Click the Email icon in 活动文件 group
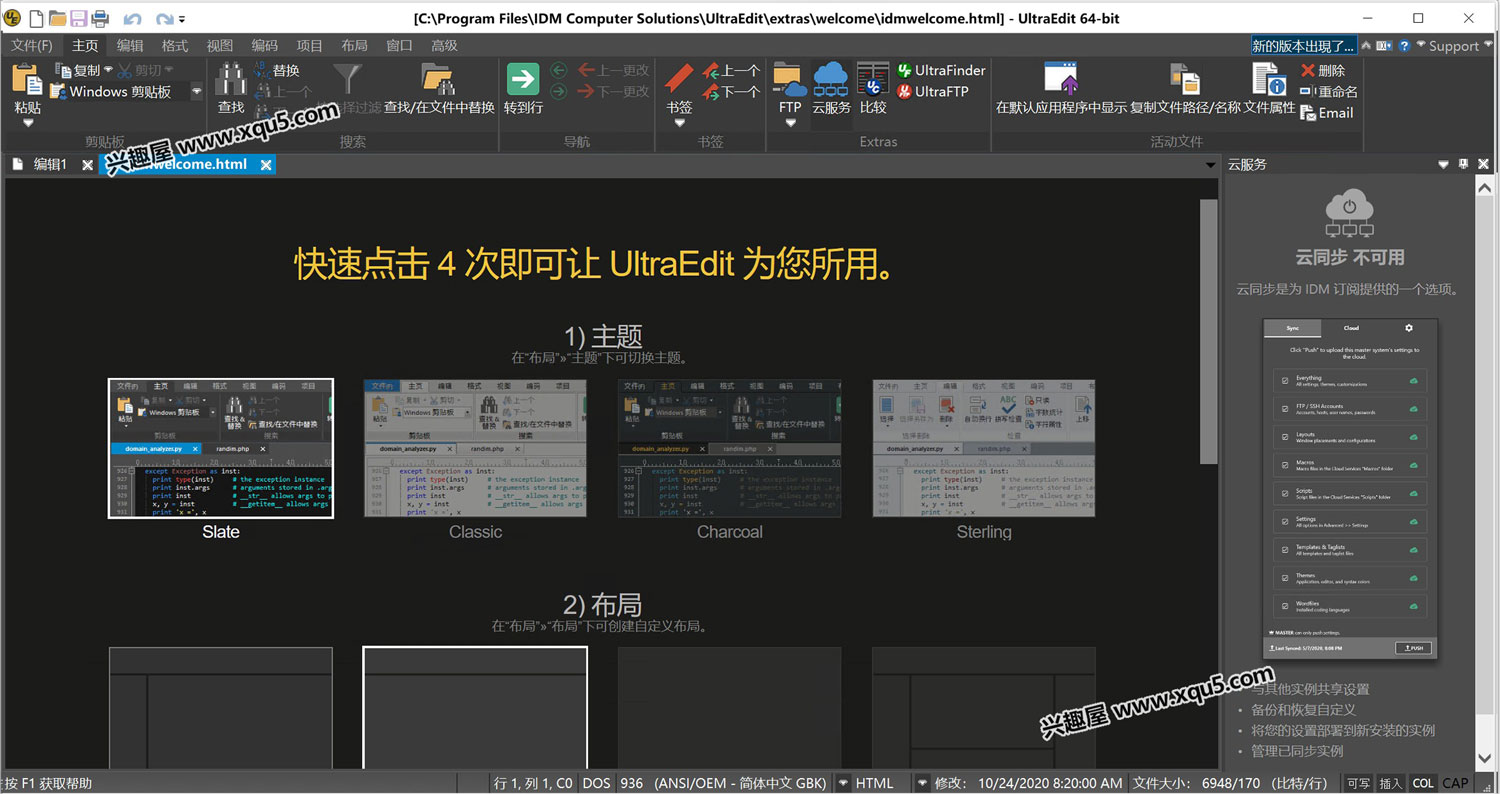The image size is (1500, 794). coord(1308,113)
